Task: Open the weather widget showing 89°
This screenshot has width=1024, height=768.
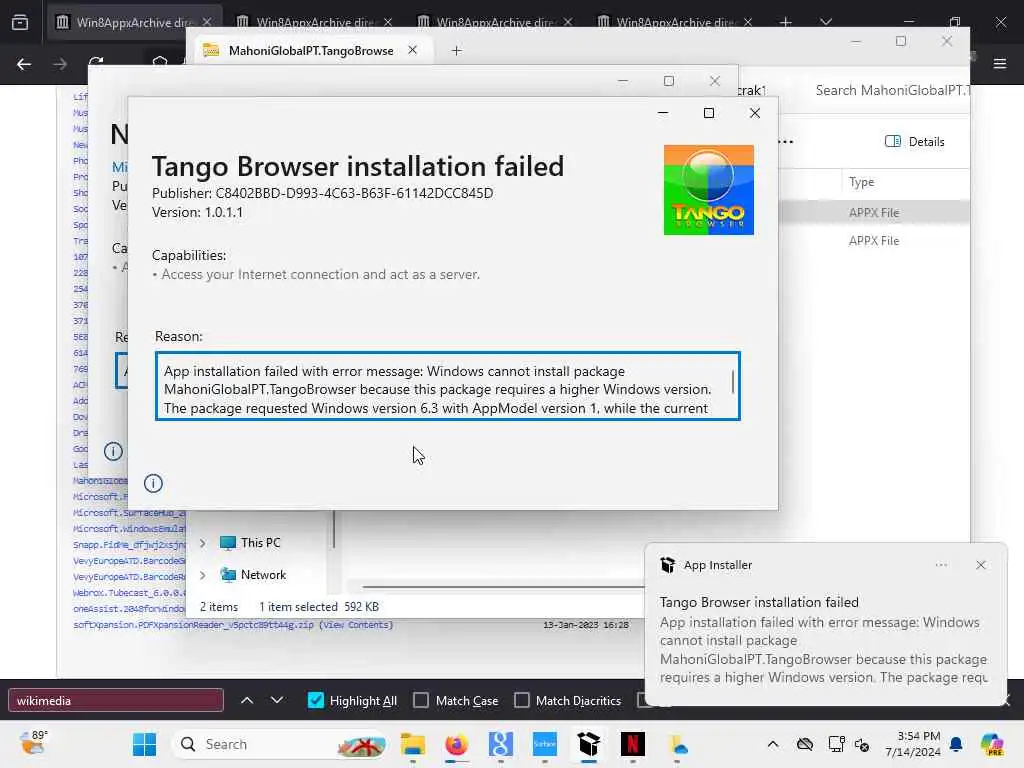Action: tap(33, 743)
